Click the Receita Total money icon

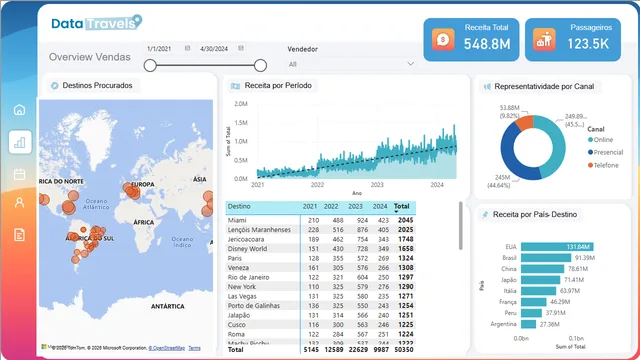click(x=443, y=40)
